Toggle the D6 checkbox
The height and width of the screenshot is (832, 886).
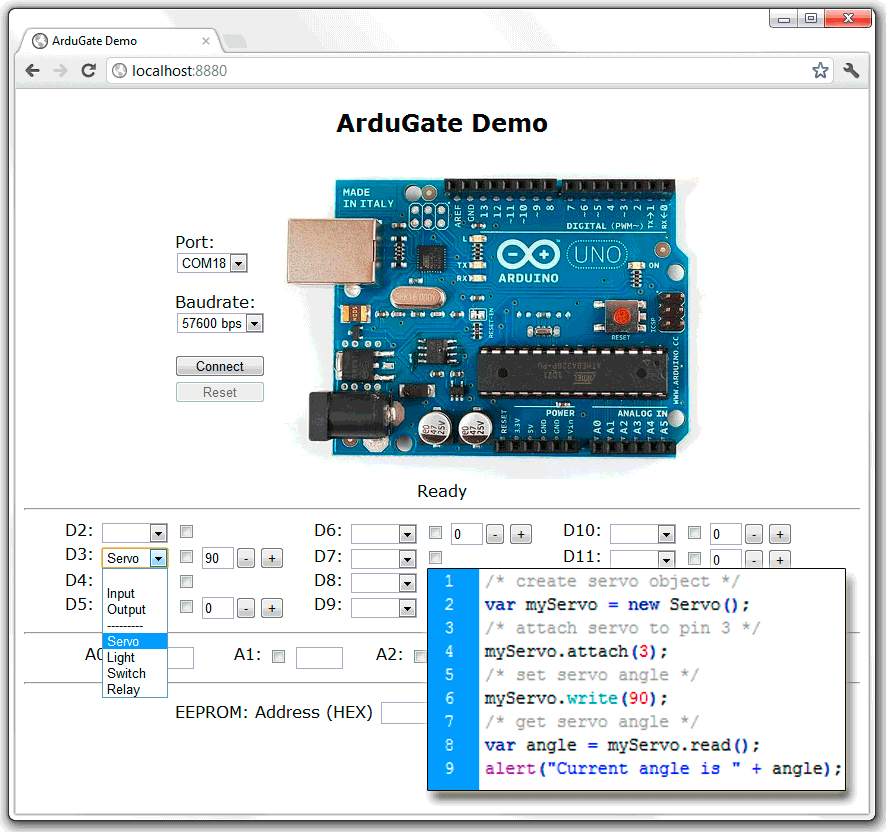click(x=435, y=532)
